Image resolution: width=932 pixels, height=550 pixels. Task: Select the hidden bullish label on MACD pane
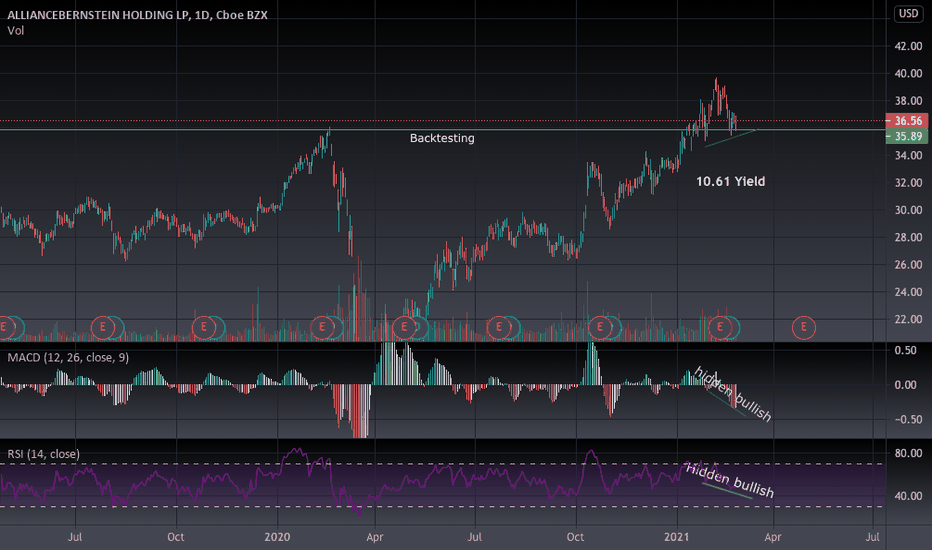[x=732, y=394]
